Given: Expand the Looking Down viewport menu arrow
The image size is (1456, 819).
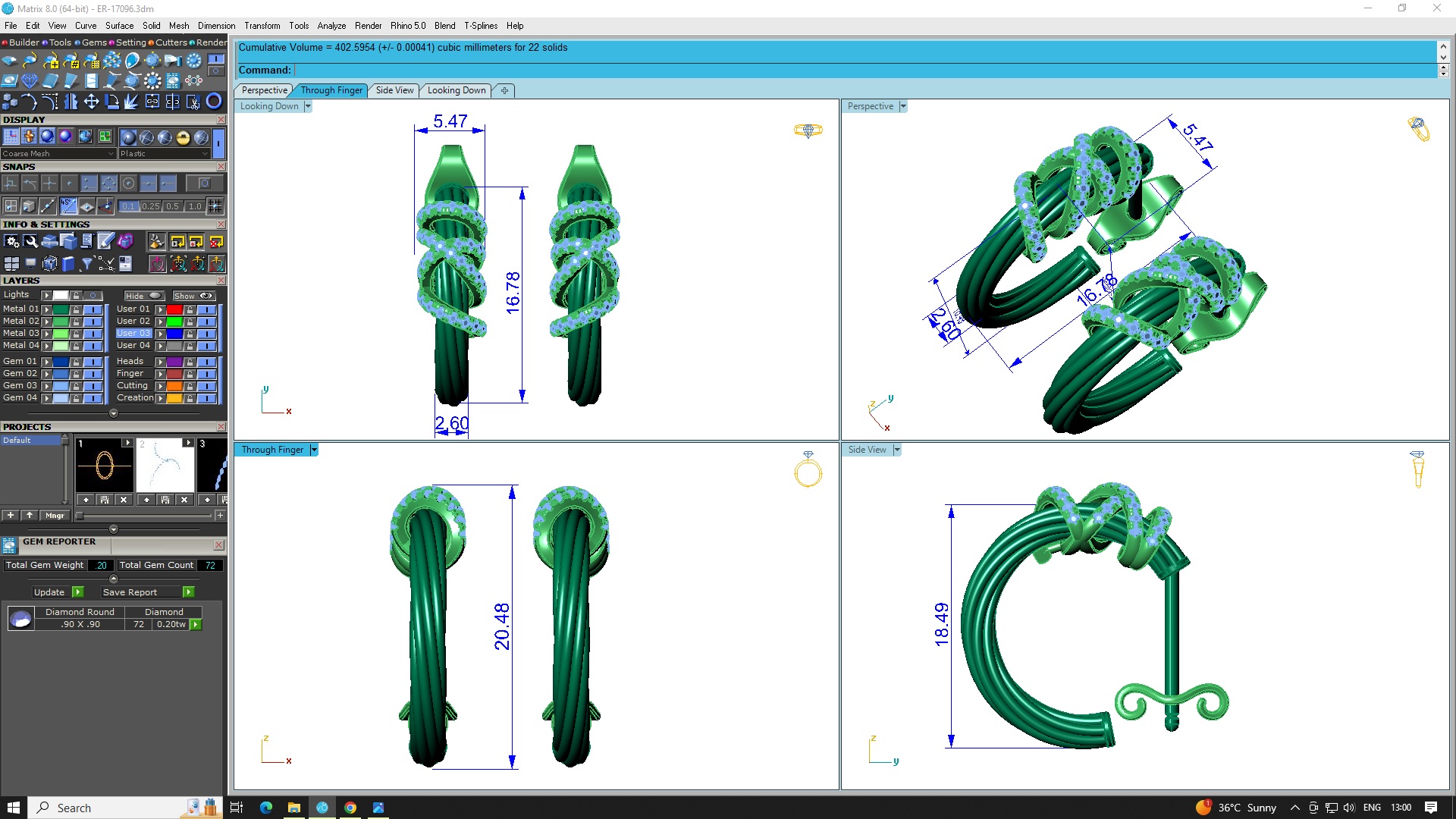Looking at the screenshot, I should pos(308,107).
